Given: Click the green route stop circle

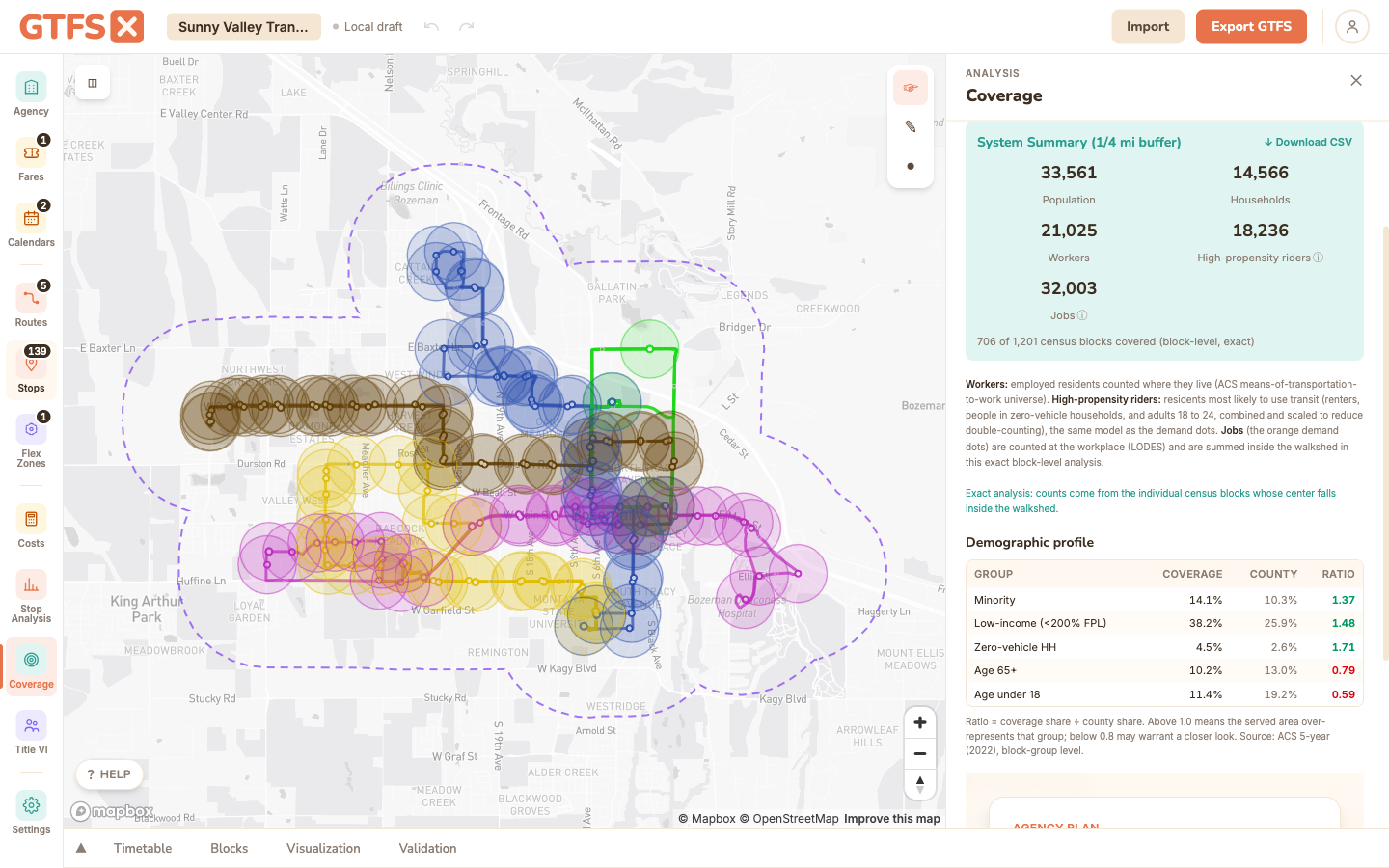Looking at the screenshot, I should point(649,349).
